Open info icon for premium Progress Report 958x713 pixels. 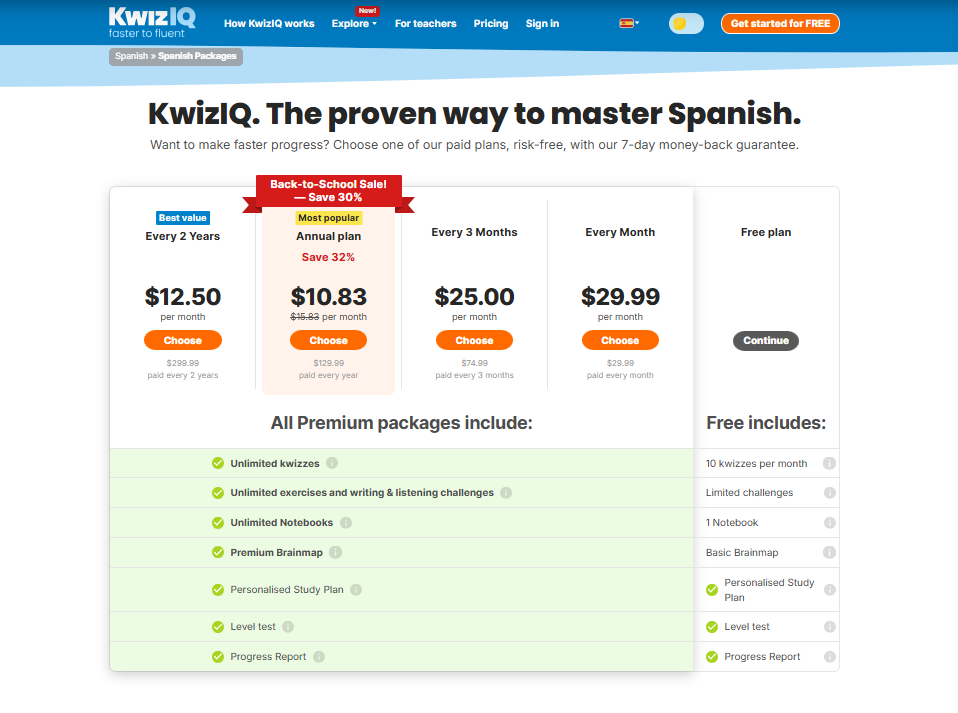(319, 657)
